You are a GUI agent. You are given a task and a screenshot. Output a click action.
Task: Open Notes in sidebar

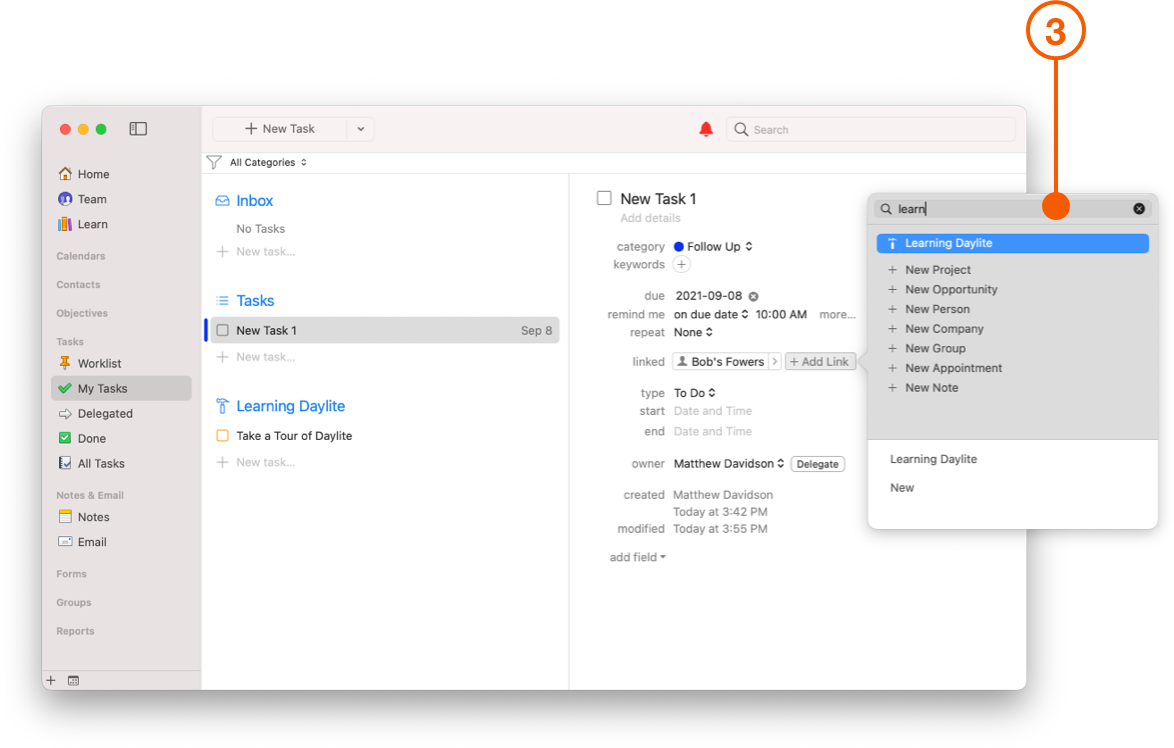[x=84, y=517]
